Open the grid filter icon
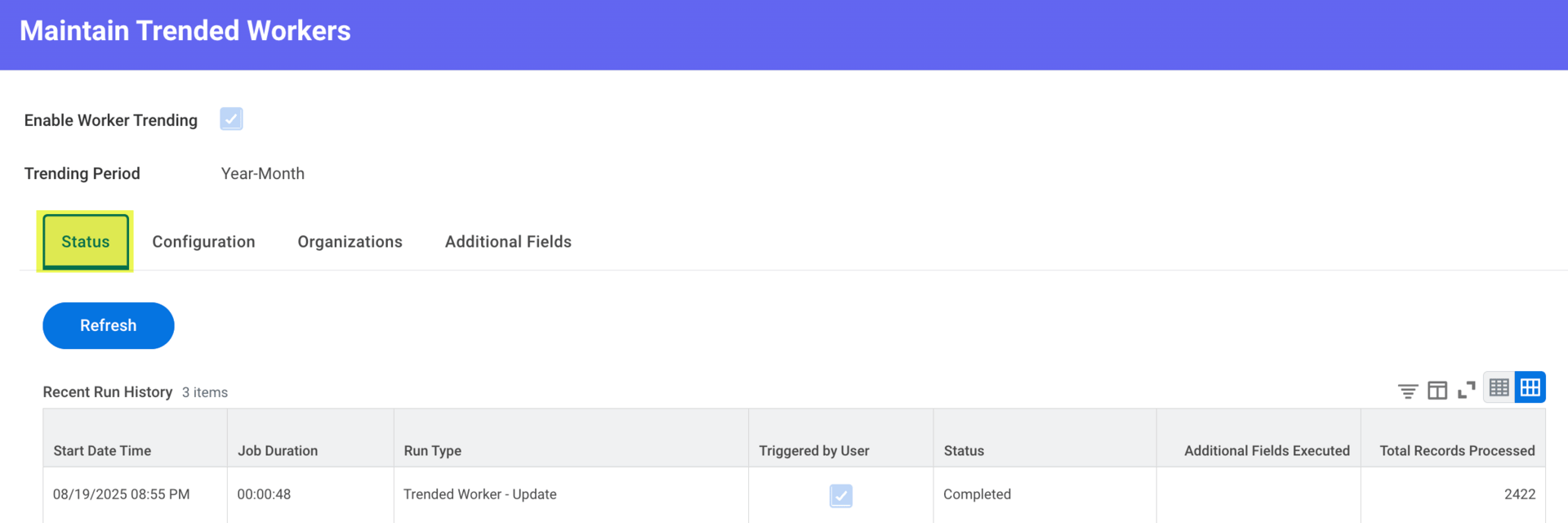The image size is (1568, 523). tap(1407, 391)
